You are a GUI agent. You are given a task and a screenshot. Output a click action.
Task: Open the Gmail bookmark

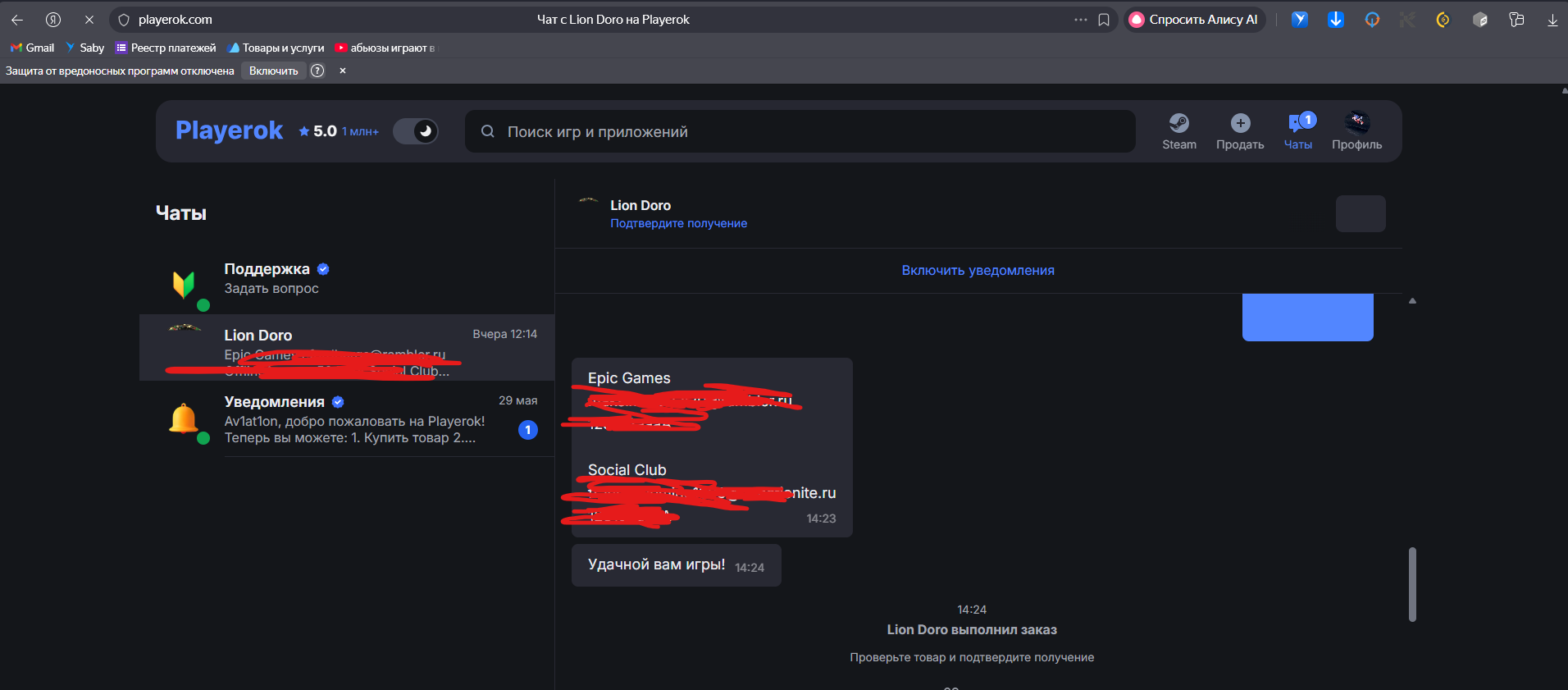[x=33, y=48]
